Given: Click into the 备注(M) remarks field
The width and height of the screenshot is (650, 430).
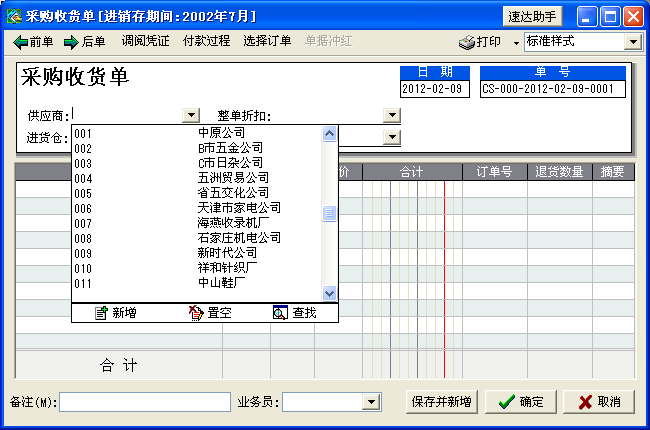Looking at the screenshot, I should click(x=145, y=402).
